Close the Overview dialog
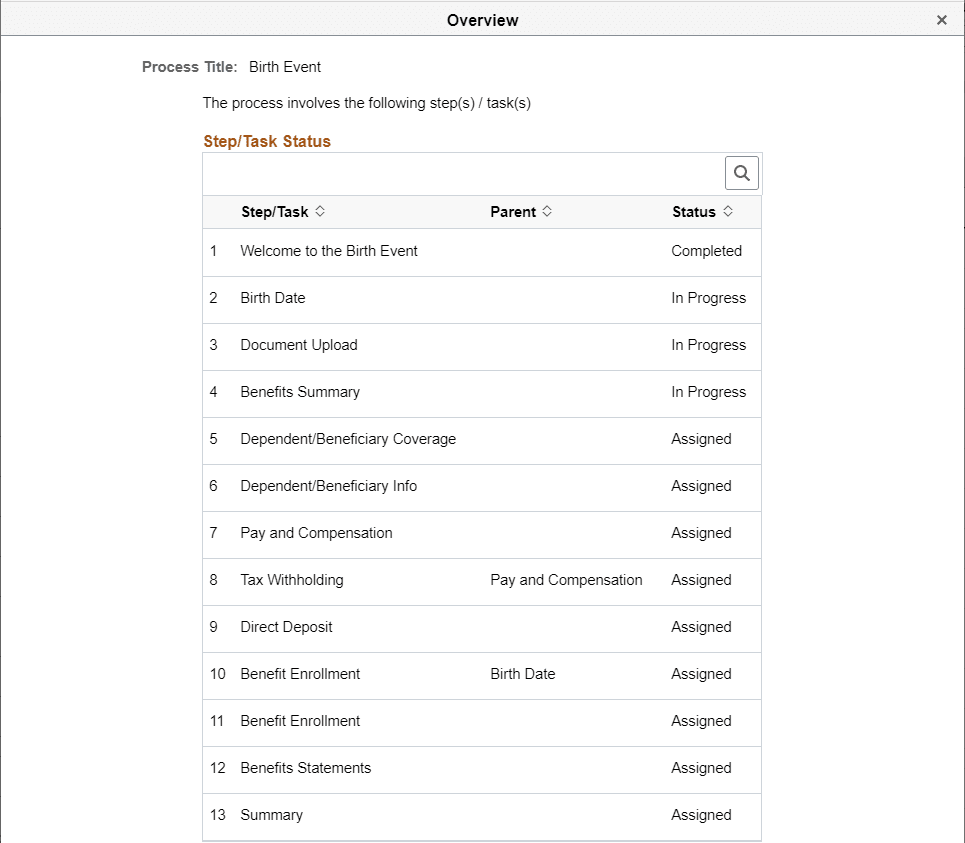Viewport: 965px width, 843px height. point(941,19)
